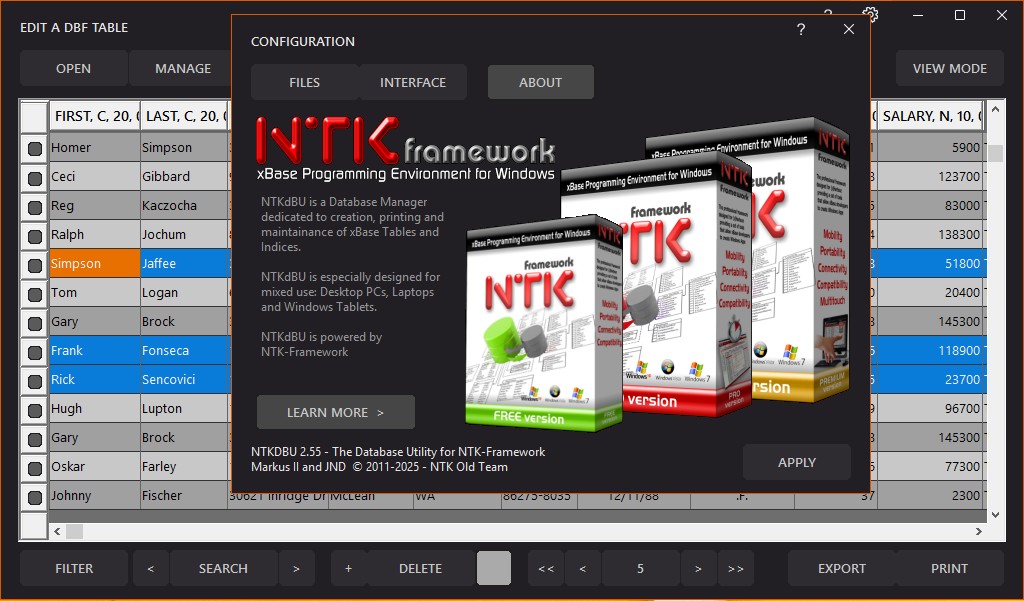Screen dimensions: 1024x601
Task: Select the cell 'Fonseca'
Action: pos(185,351)
